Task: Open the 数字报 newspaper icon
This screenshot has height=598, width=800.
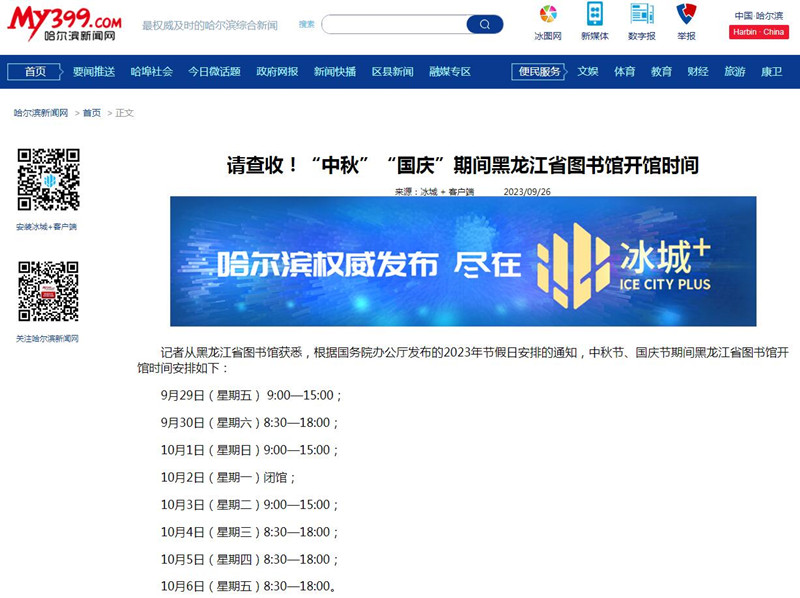Action: (x=641, y=14)
